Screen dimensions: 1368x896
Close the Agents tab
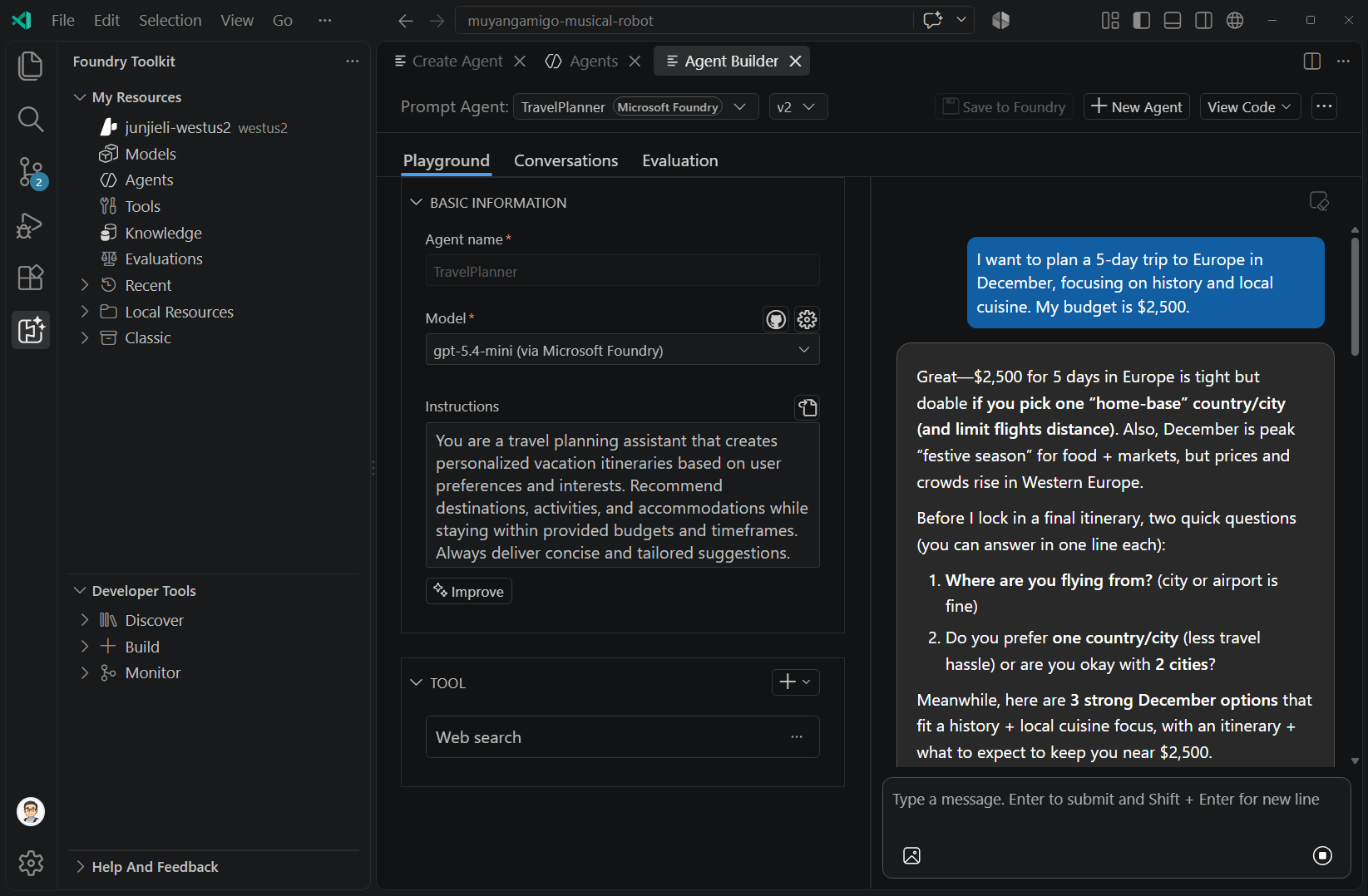click(635, 61)
